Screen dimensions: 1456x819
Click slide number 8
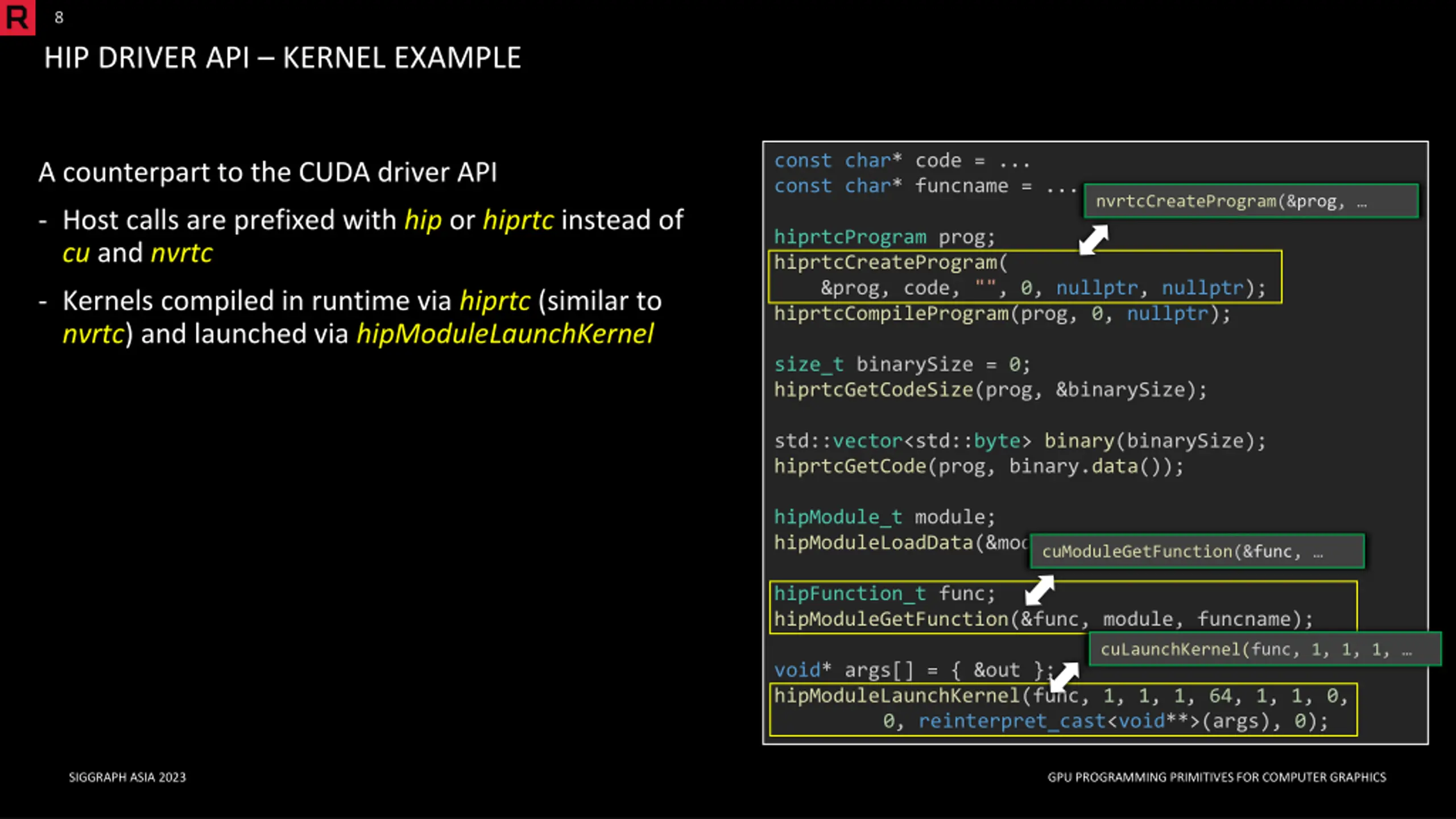pos(59,18)
